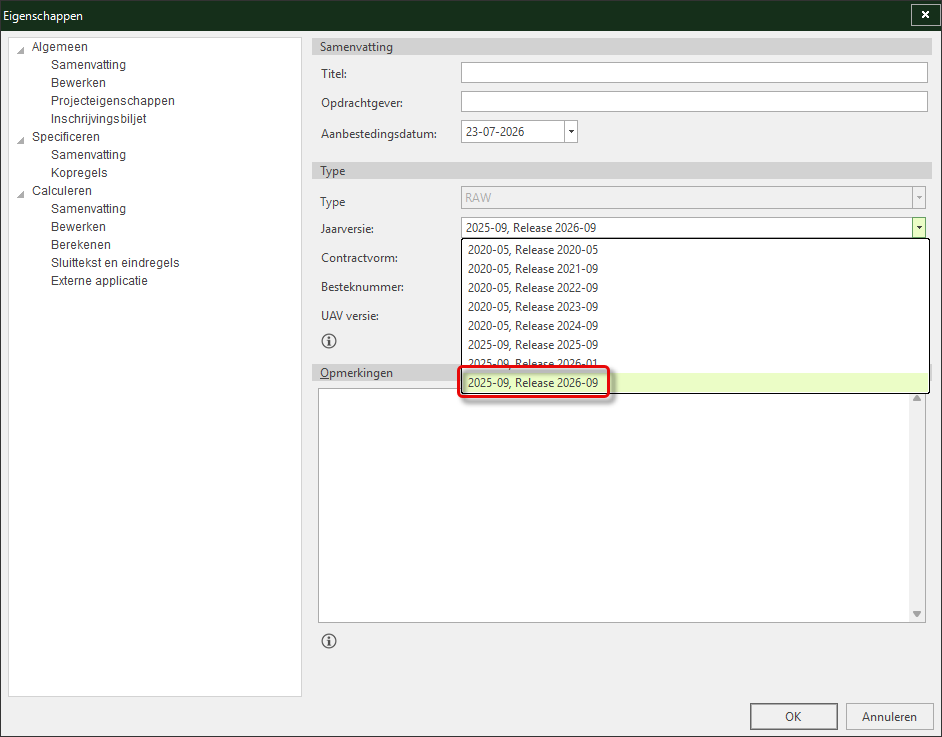Collapse the Algemeen tree node
The height and width of the screenshot is (737, 942).
pyautogui.click(x=20, y=49)
